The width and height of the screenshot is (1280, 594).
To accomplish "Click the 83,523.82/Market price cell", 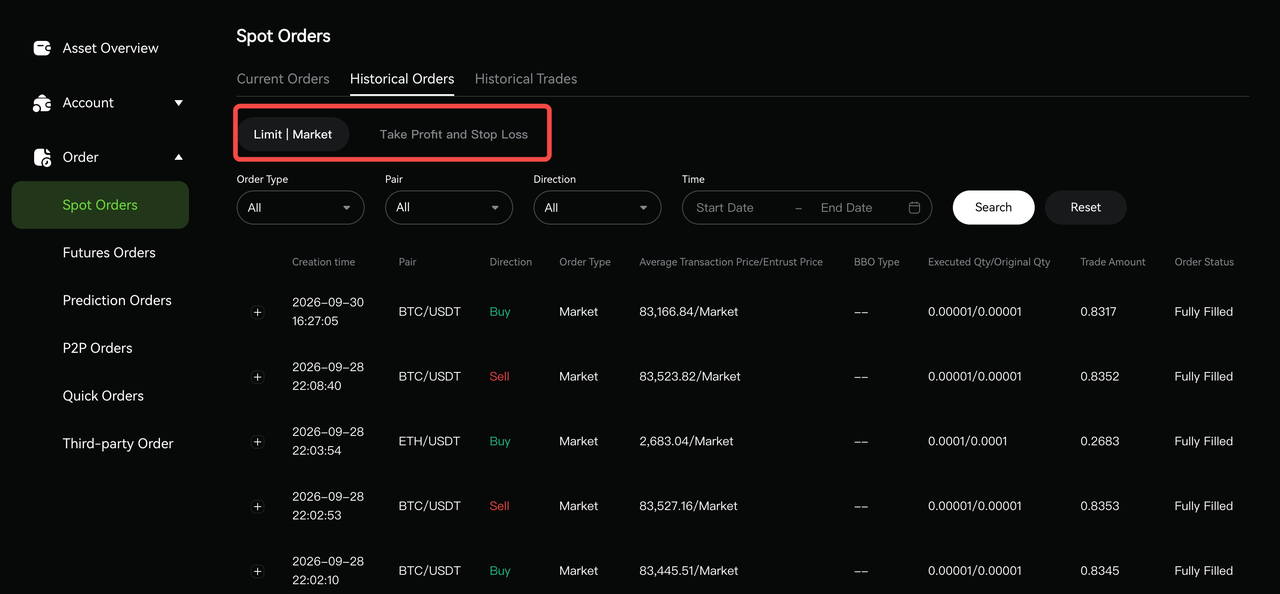I will 690,377.
